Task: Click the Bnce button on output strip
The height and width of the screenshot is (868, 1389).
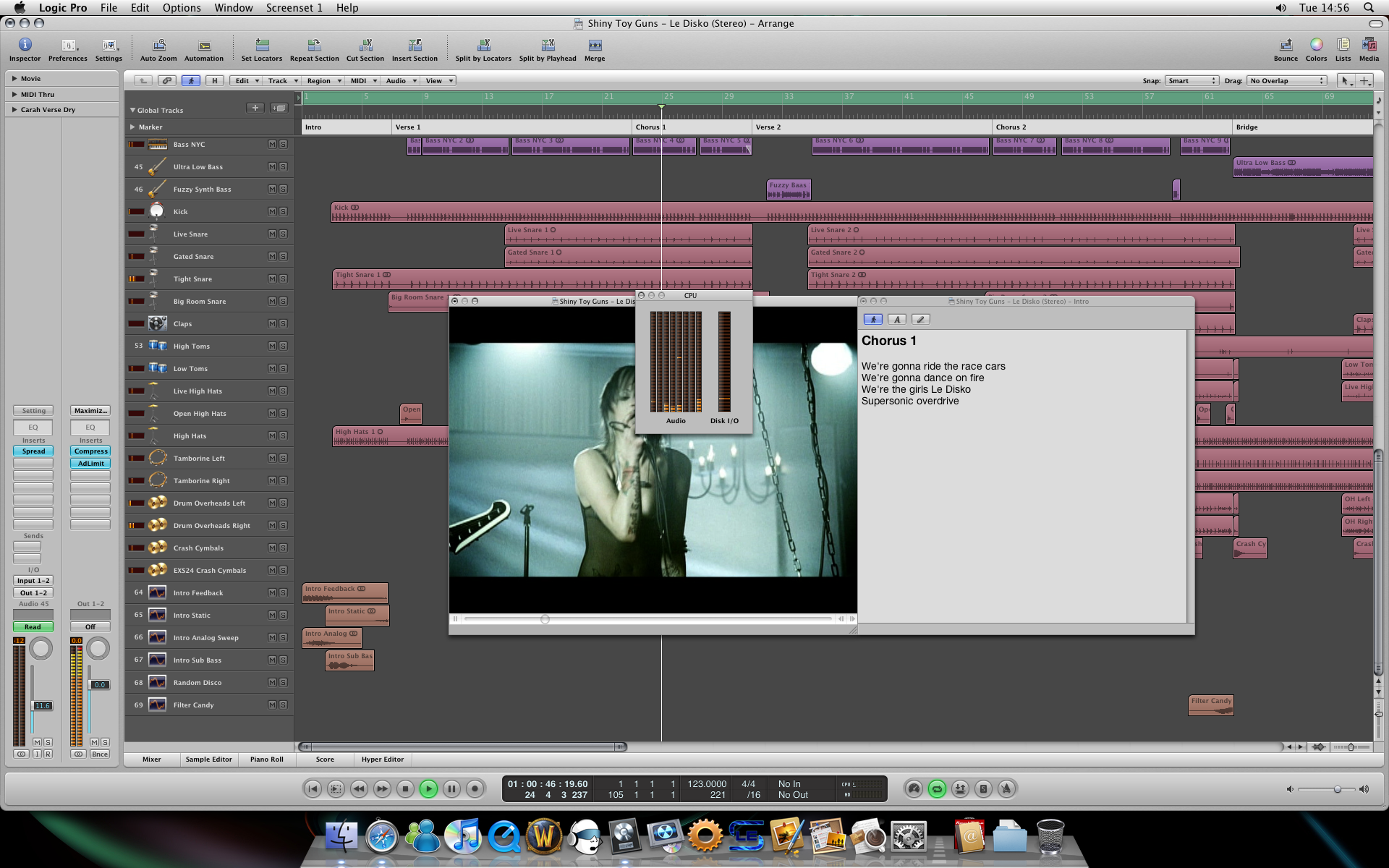Action: click(100, 754)
